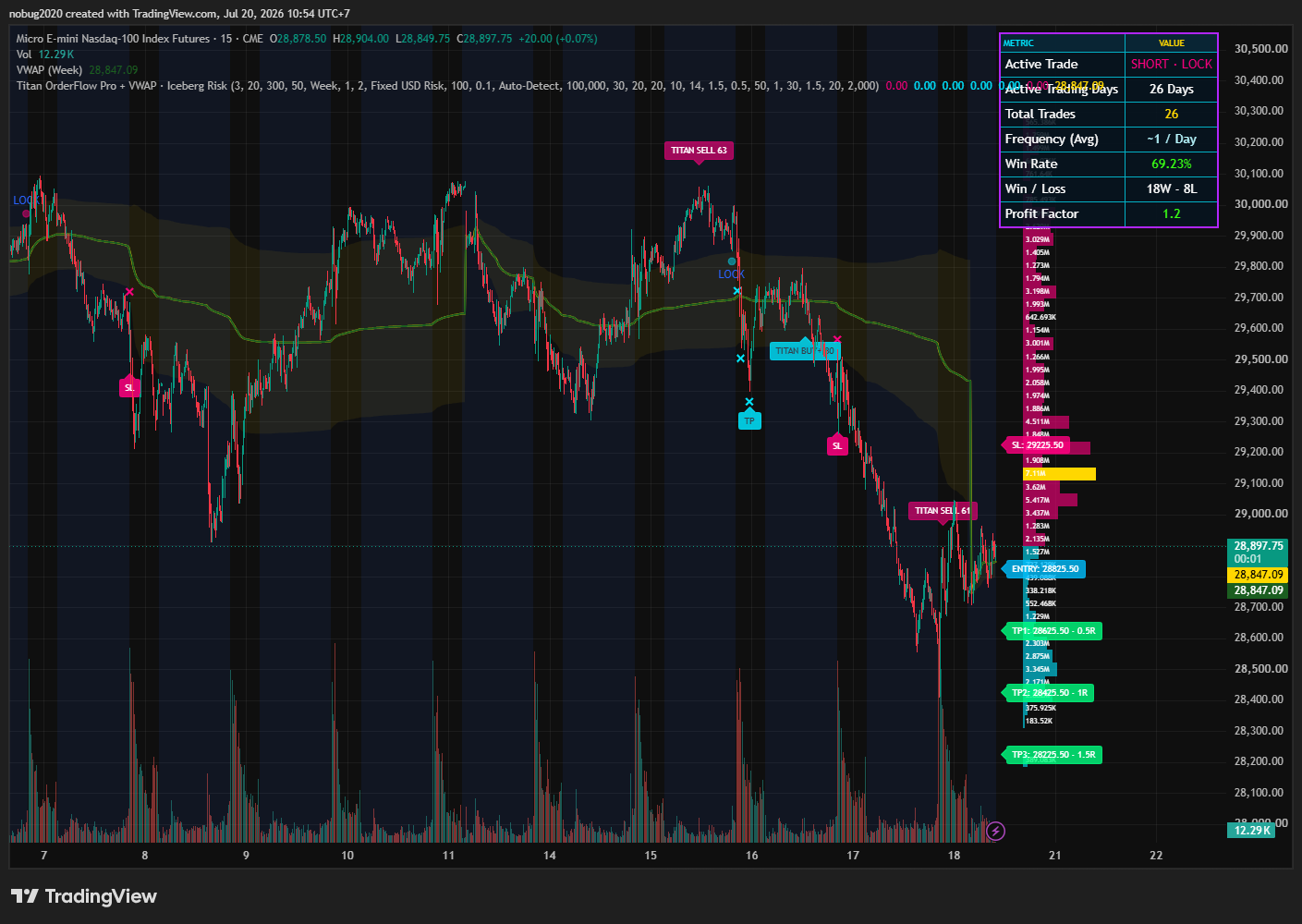The image size is (1302, 924).
Task: Click the 4.511M volume profile row
Action: pos(1046,421)
